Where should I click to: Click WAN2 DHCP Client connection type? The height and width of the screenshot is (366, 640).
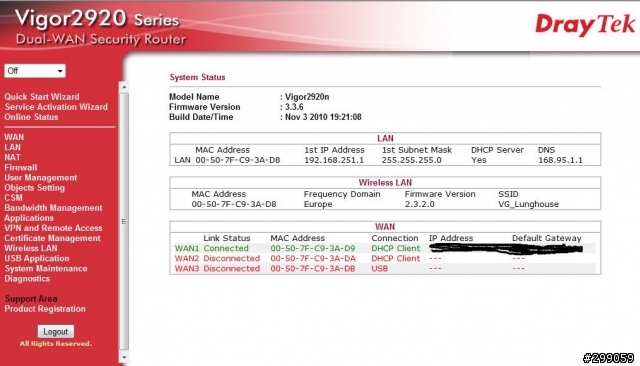pos(396,258)
